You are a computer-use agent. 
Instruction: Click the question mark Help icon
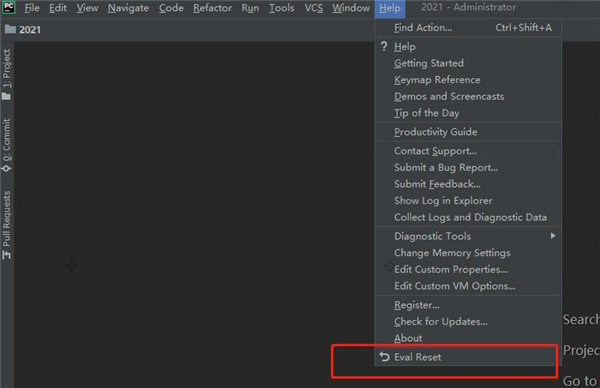(384, 46)
